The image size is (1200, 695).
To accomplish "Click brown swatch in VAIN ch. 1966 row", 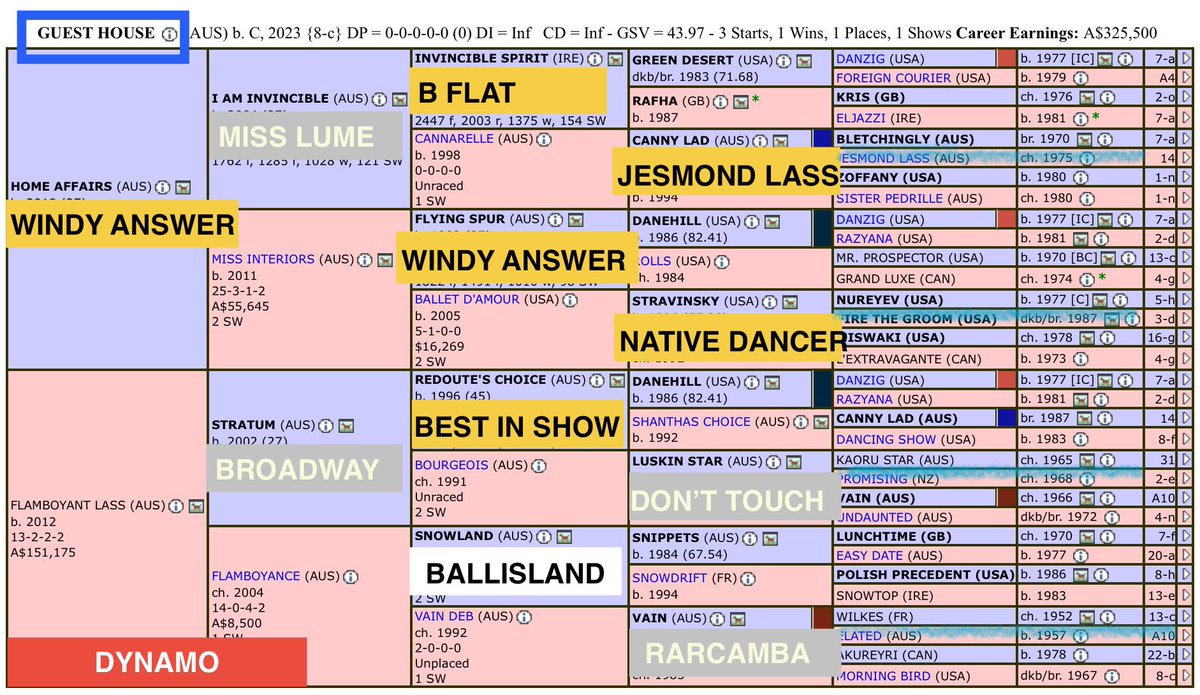I will pyautogui.click(x=1006, y=497).
